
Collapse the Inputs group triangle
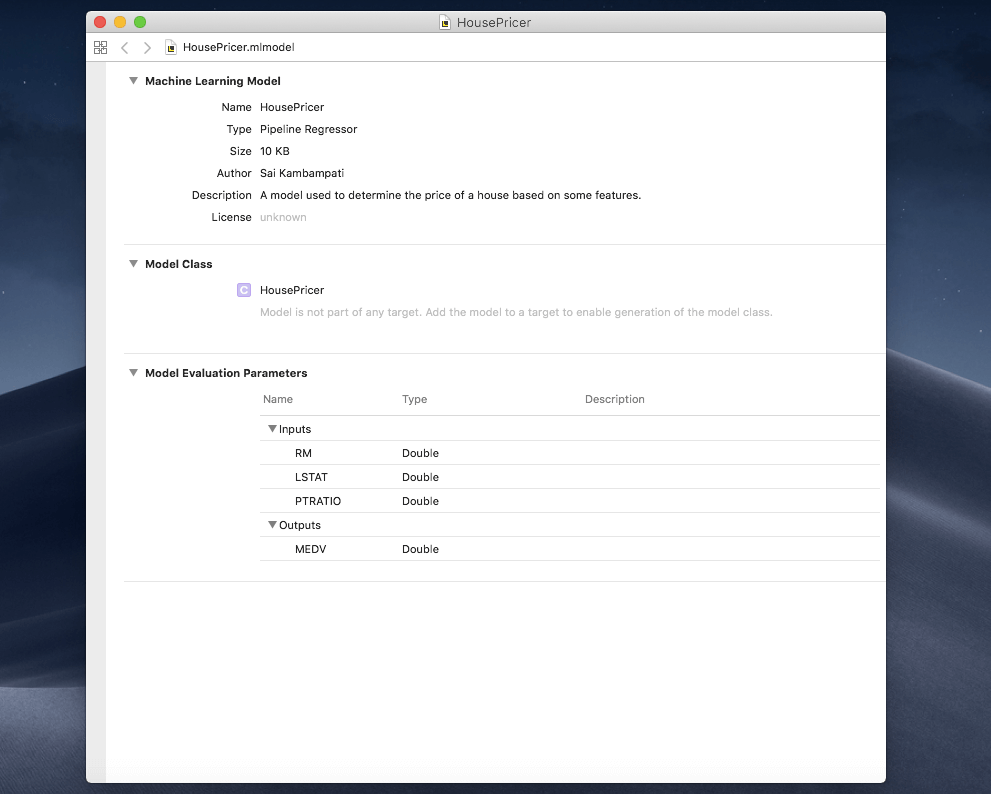(x=272, y=429)
